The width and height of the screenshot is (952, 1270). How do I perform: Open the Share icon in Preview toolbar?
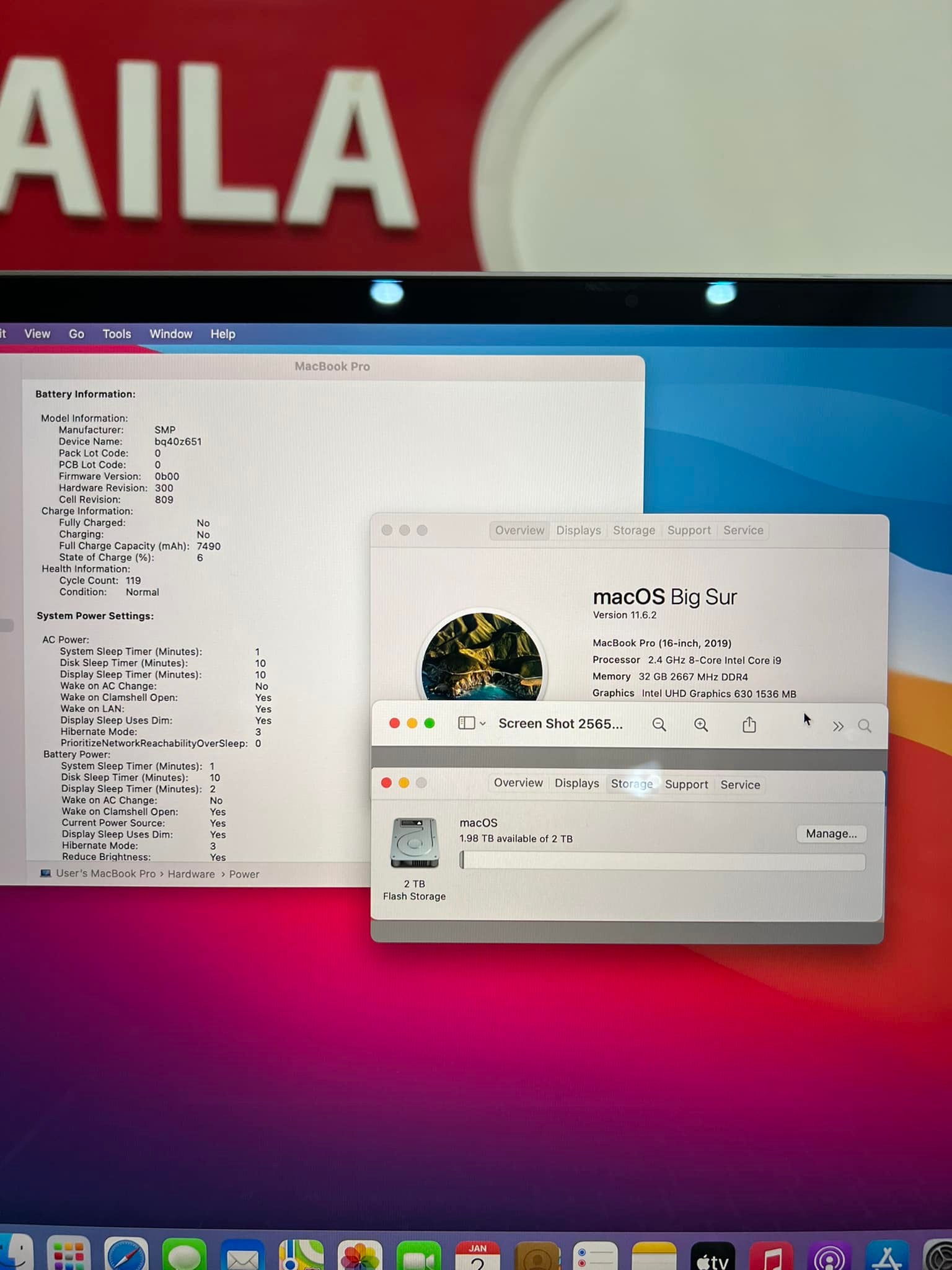click(x=749, y=725)
